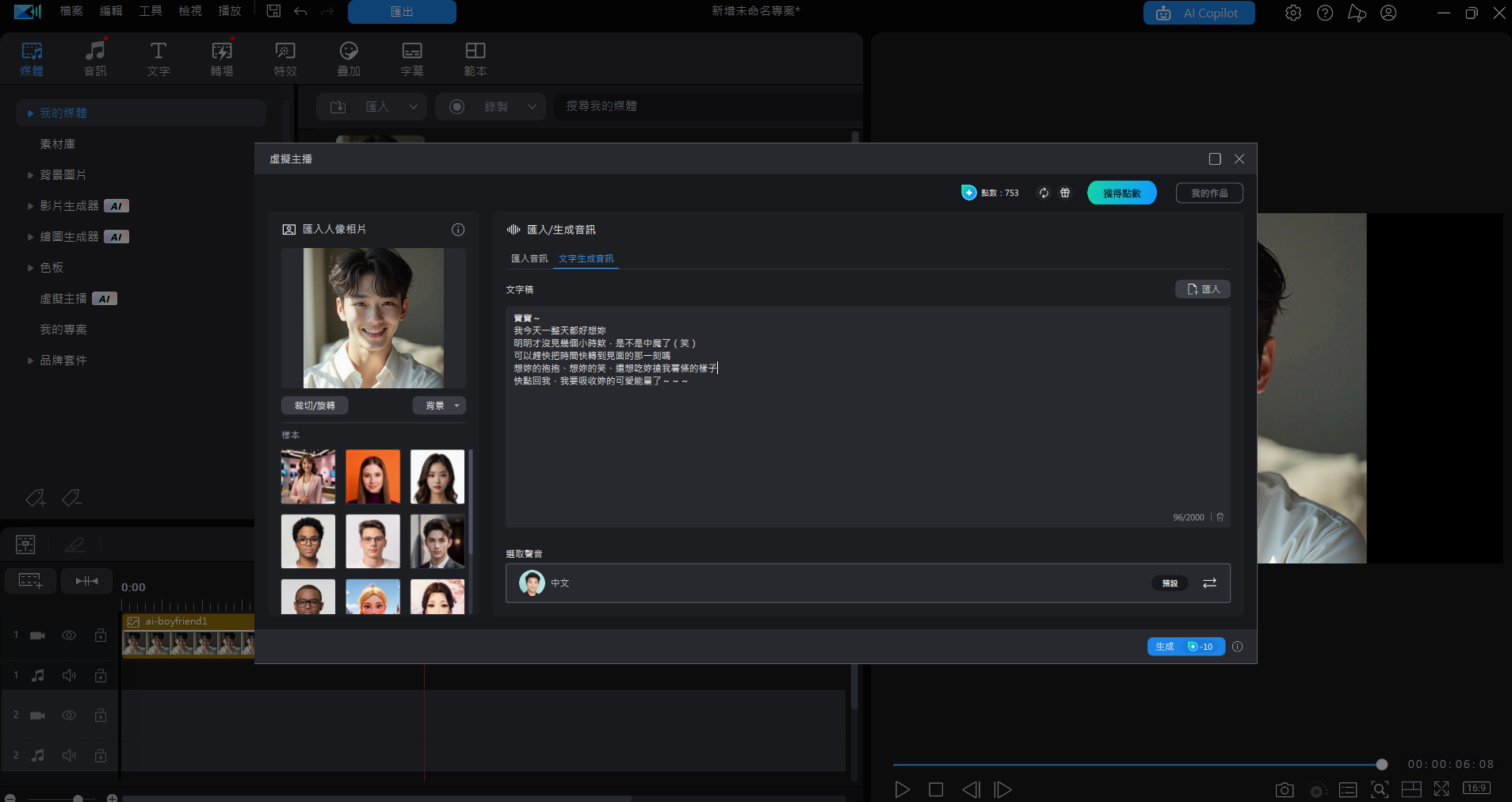The image size is (1512, 802).
Task: Expand the 背景圖片 tree item
Action: pyautogui.click(x=30, y=175)
